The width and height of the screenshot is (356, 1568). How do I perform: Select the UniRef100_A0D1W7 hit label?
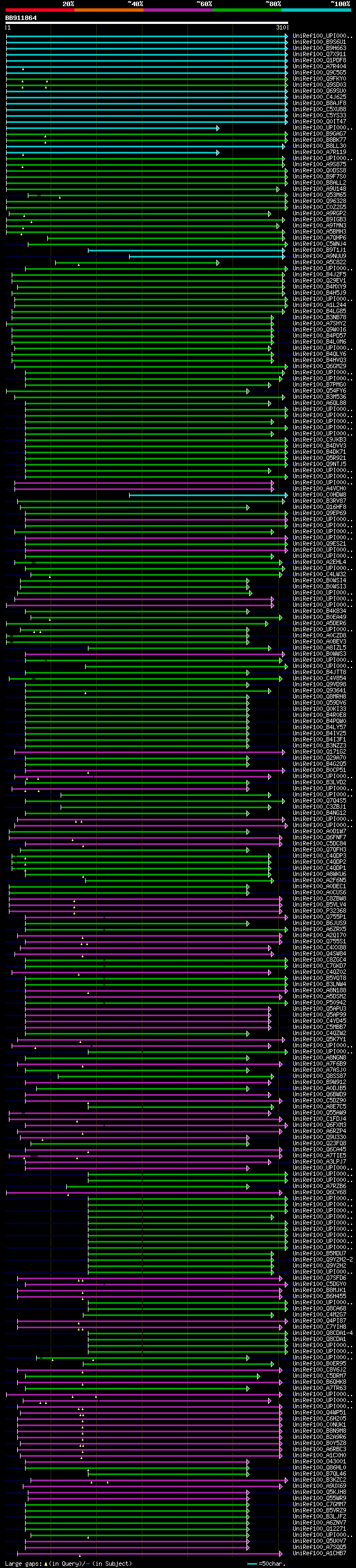319,831
